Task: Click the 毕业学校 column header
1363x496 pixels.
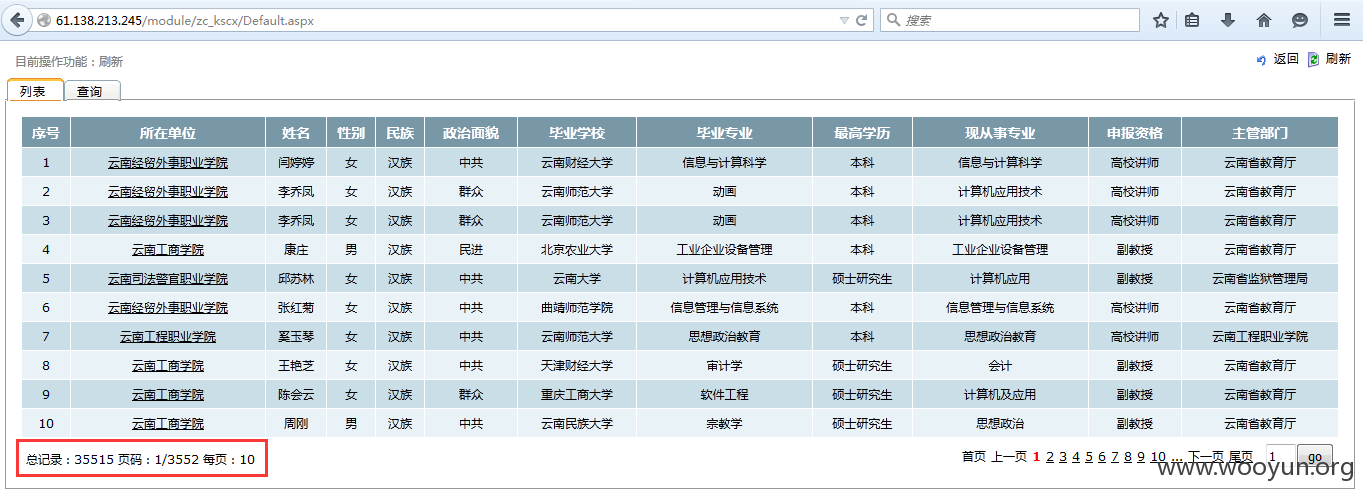Action: [577, 133]
